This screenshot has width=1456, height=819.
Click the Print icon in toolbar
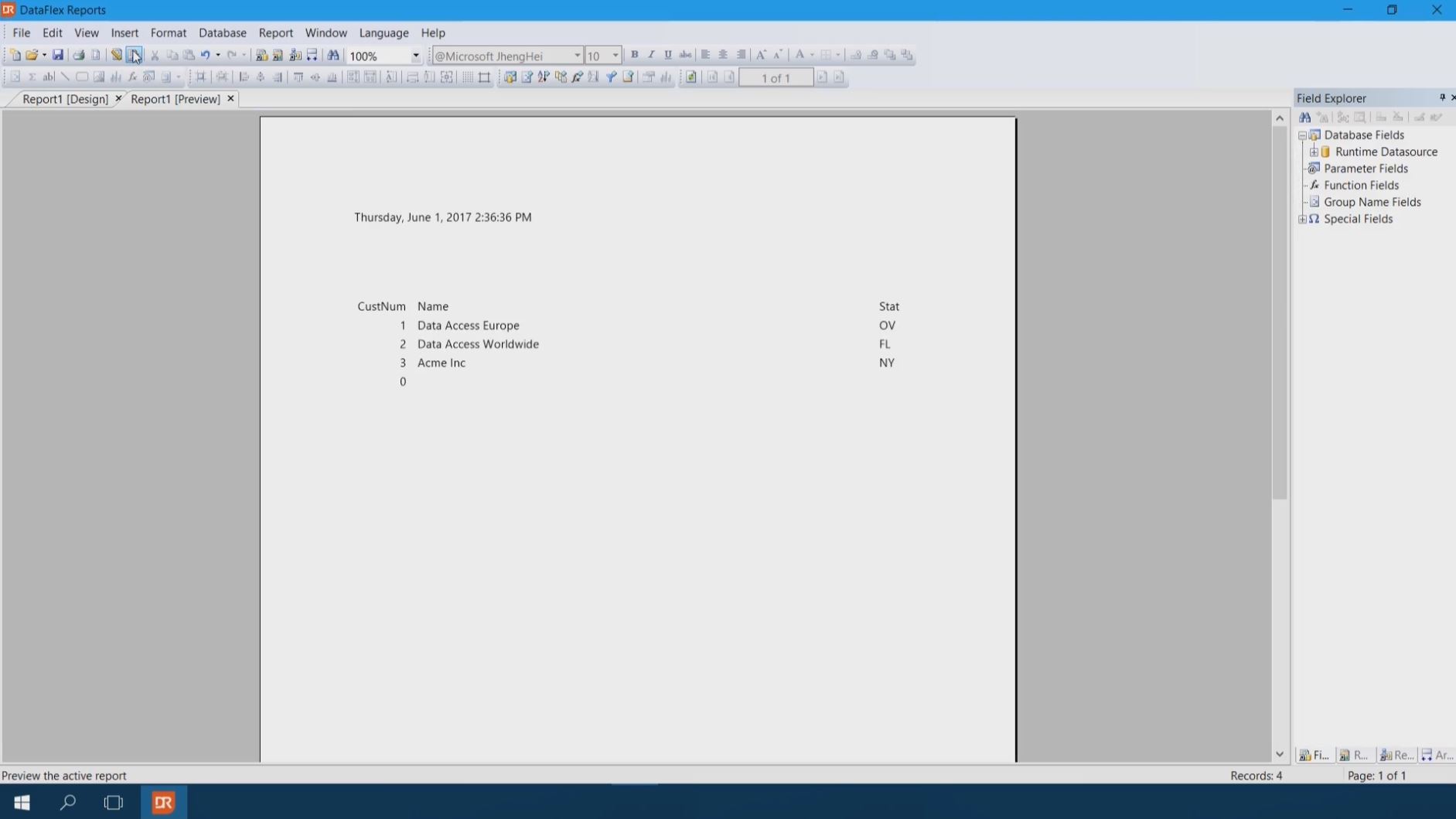pyautogui.click(x=79, y=55)
